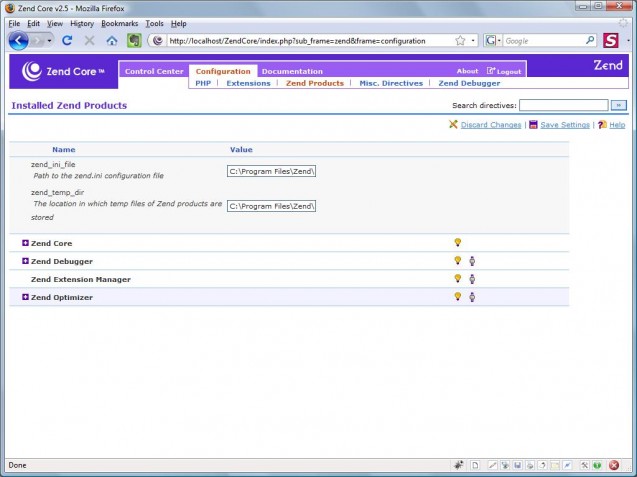Viewport: 637px width, 477px height.
Task: Click the Zend Optimizer info figure icon
Action: [472, 297]
